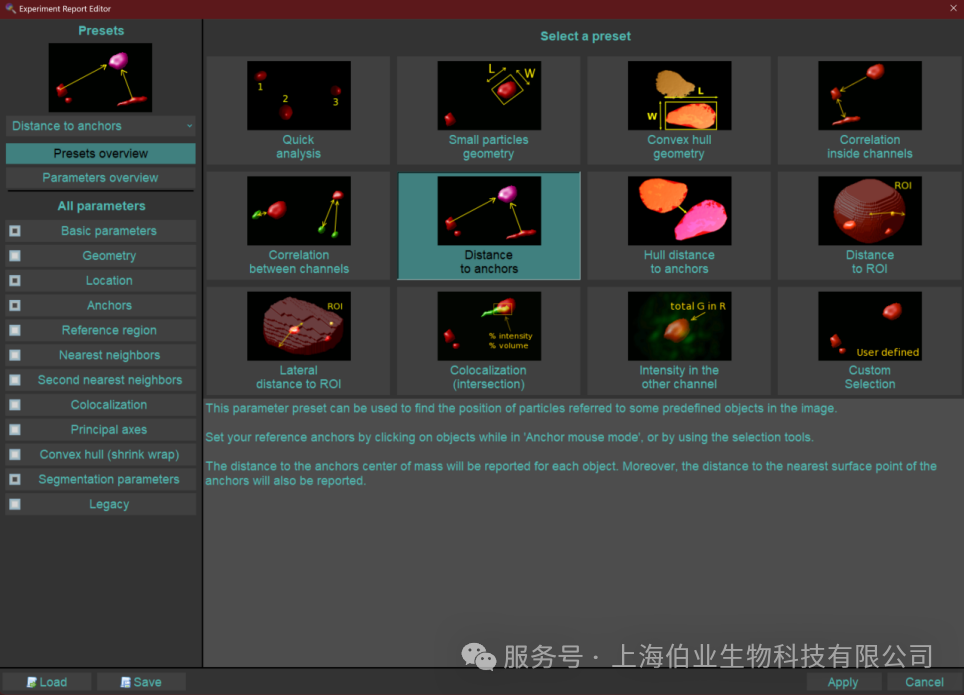This screenshot has width=964, height=695.
Task: Select the Colocalization (intersection) preset
Action: pyautogui.click(x=489, y=341)
